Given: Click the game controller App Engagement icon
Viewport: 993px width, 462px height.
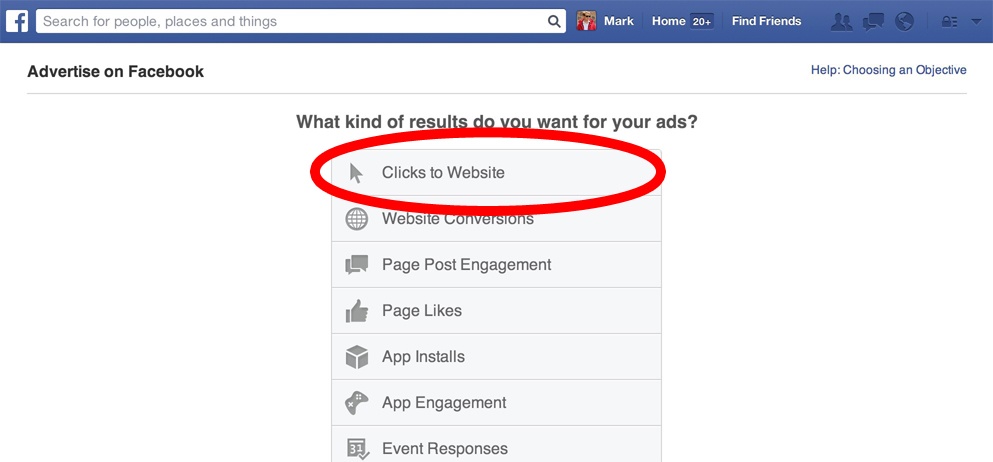Looking at the screenshot, I should click(357, 403).
